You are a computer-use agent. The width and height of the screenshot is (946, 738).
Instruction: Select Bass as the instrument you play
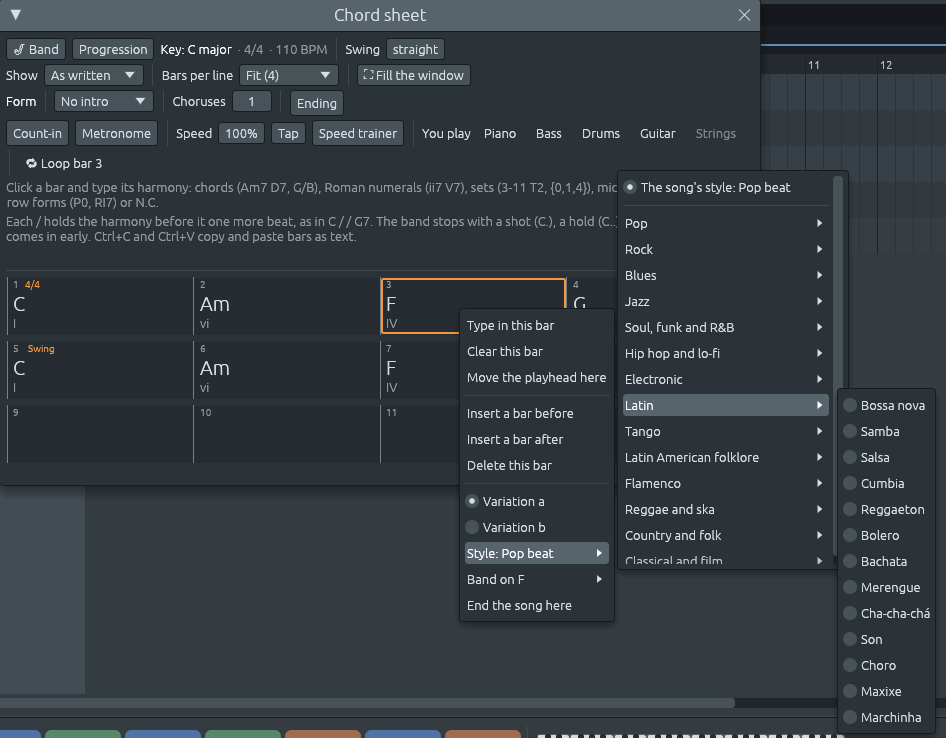[x=548, y=133]
